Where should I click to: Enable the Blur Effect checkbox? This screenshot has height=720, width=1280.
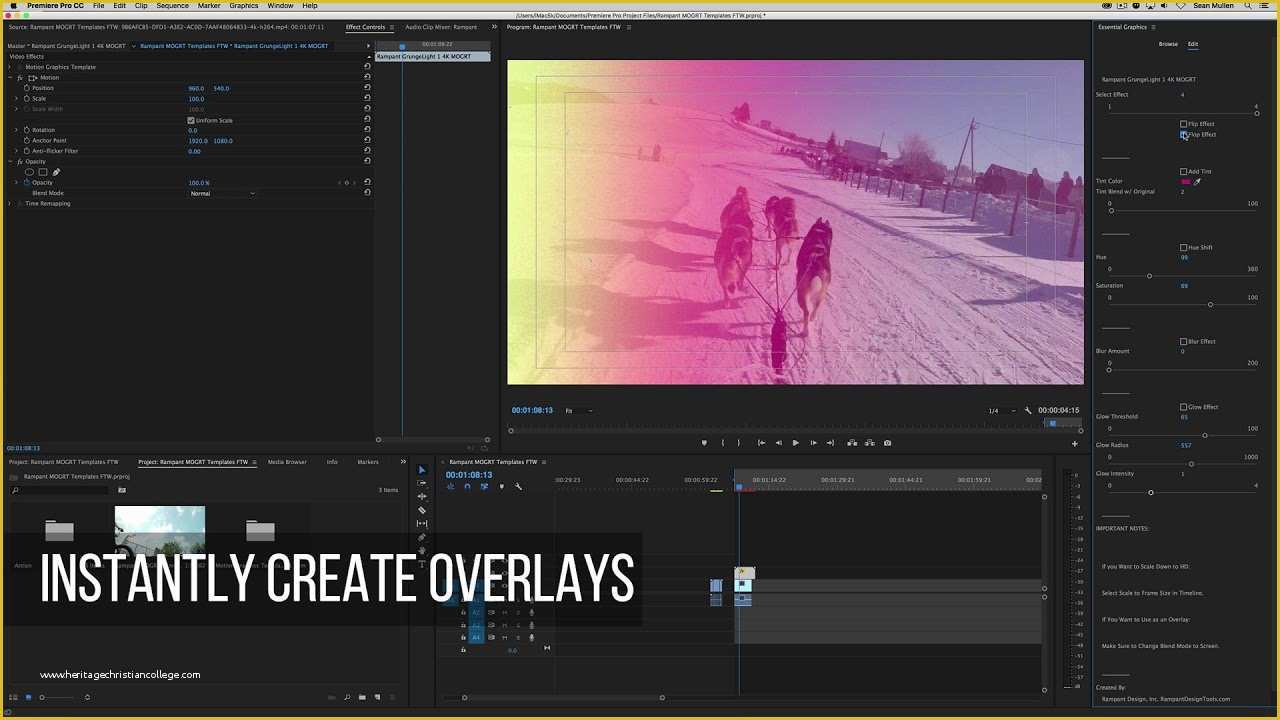[1184, 341]
